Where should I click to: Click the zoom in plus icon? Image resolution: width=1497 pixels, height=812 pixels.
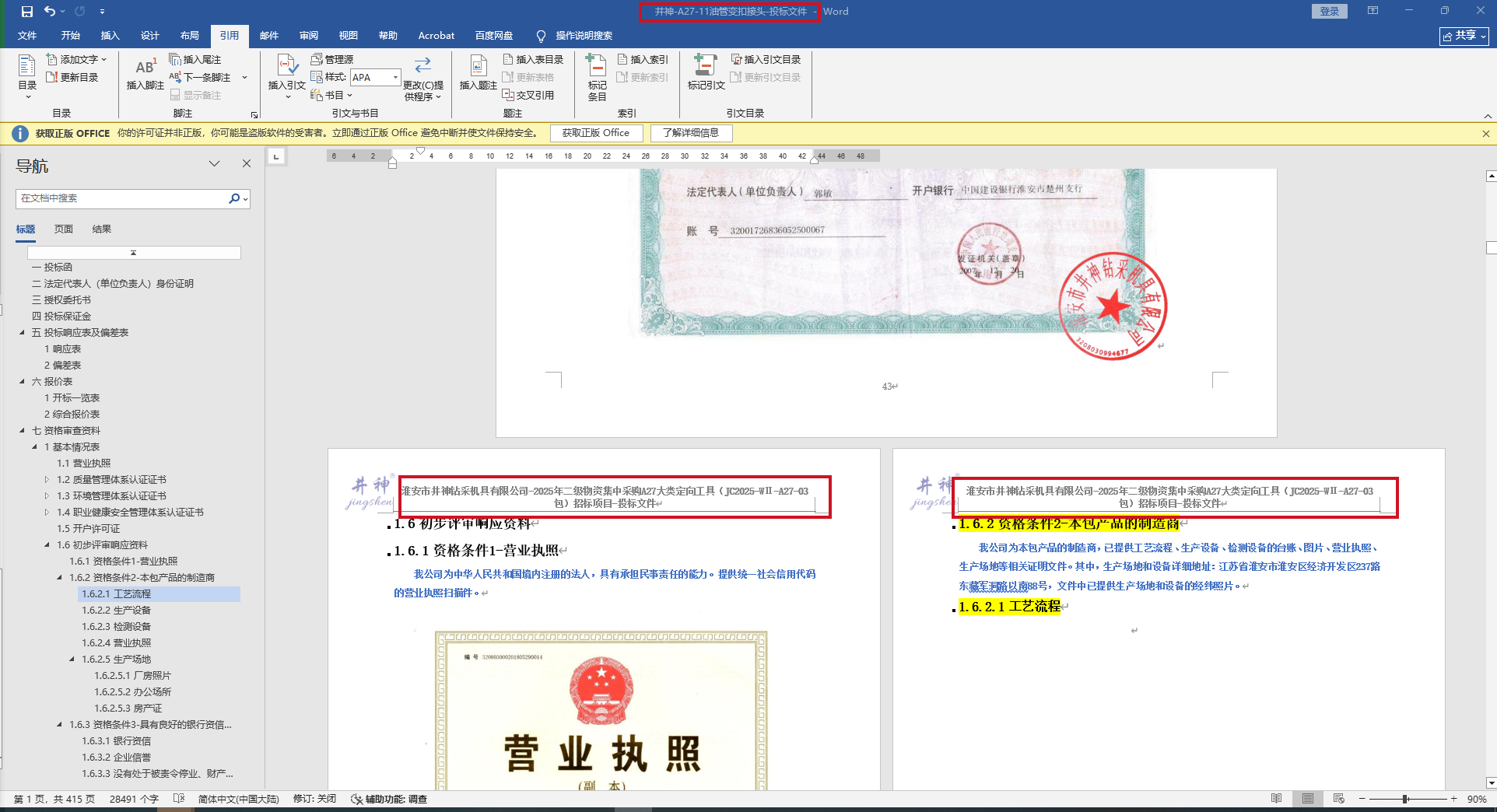point(1453,799)
